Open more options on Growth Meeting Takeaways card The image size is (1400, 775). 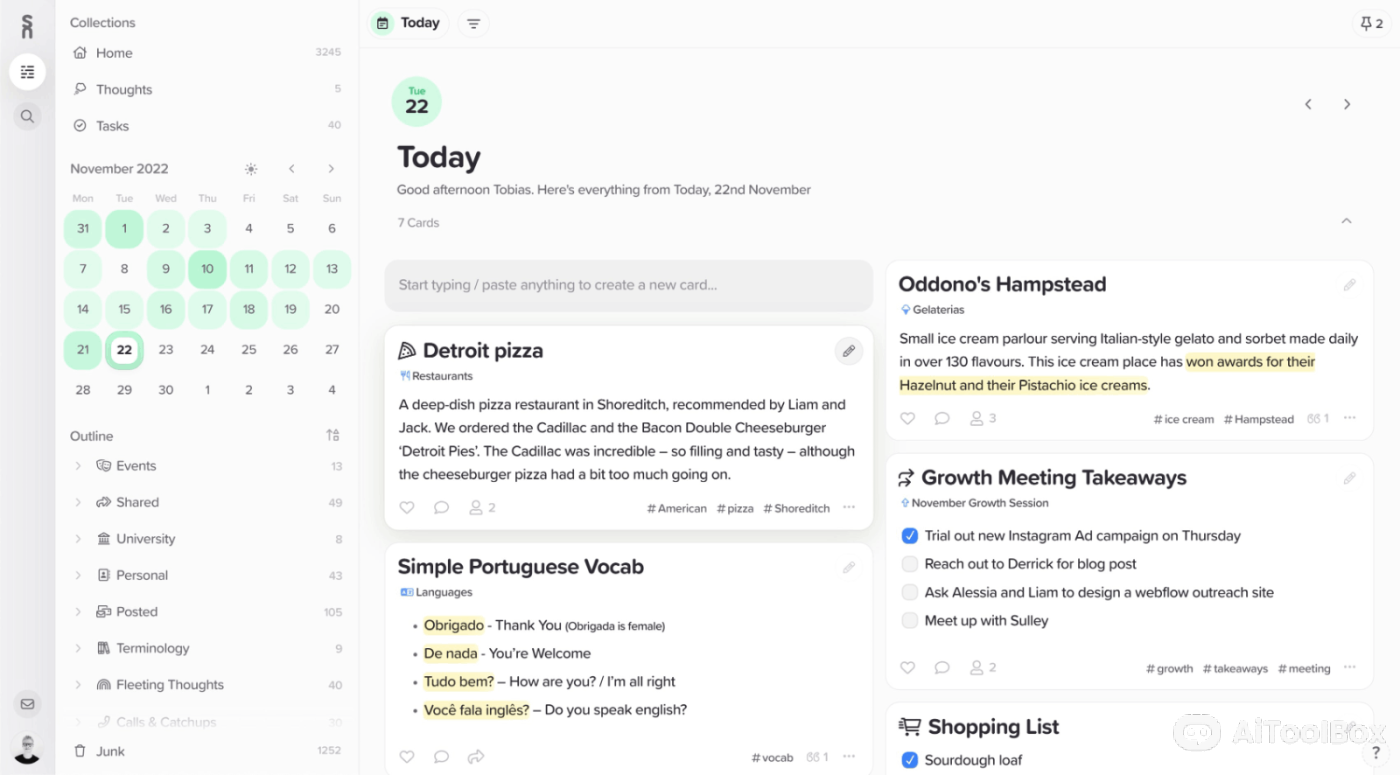pyautogui.click(x=1350, y=667)
